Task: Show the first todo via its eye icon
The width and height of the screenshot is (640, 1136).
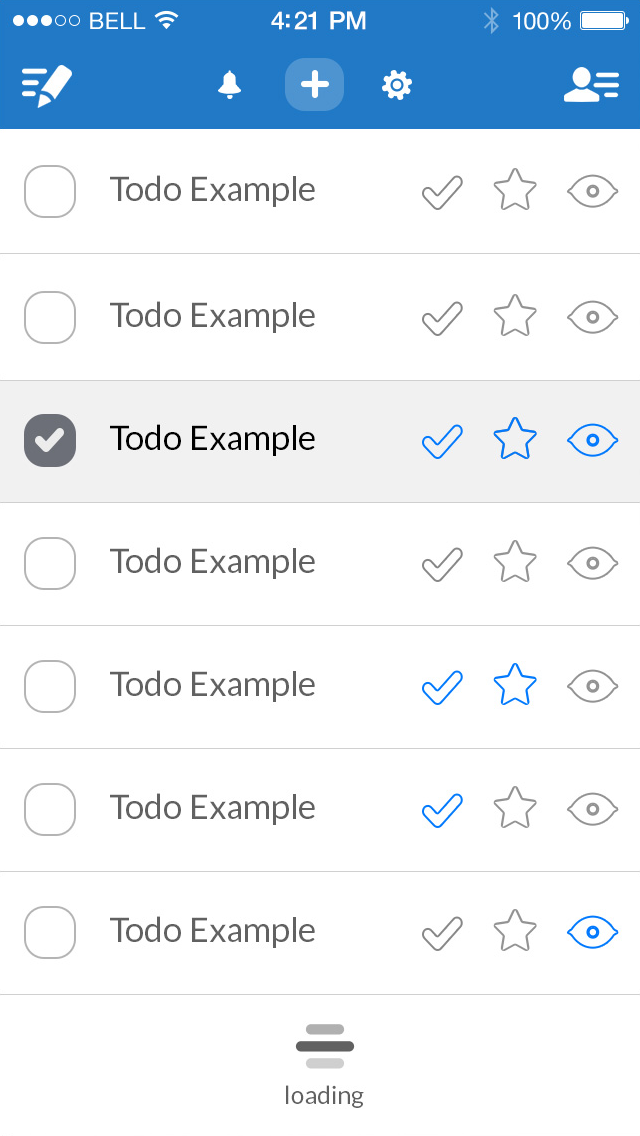Action: 591,190
